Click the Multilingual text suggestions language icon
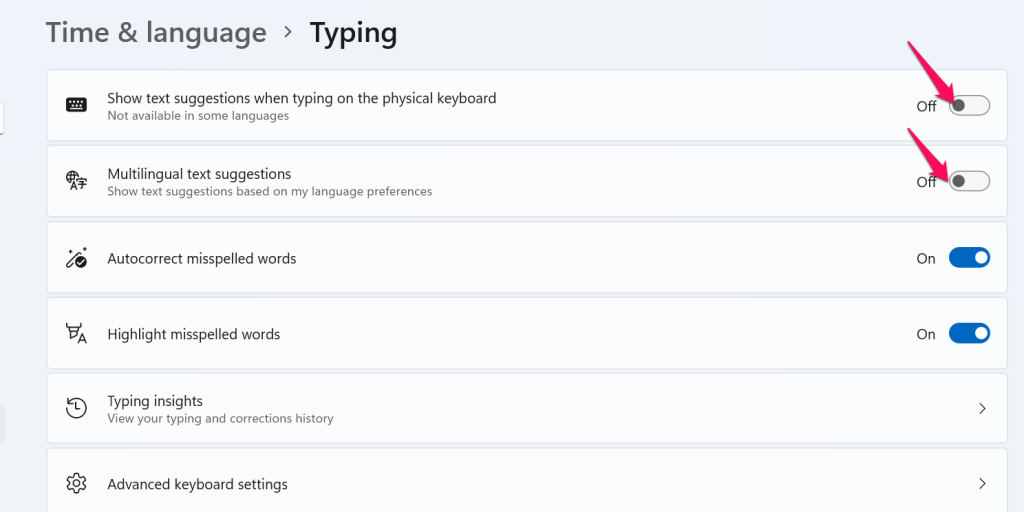Screen dimensions: 1024x512 pos(76,181)
